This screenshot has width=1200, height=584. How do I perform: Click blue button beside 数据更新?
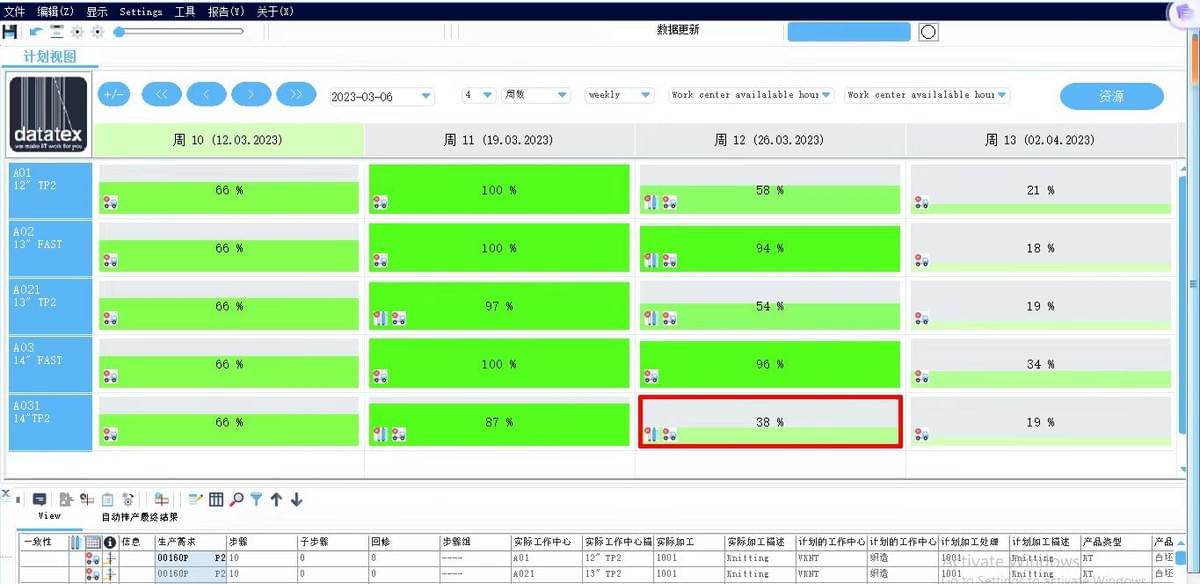pyautogui.click(x=849, y=31)
